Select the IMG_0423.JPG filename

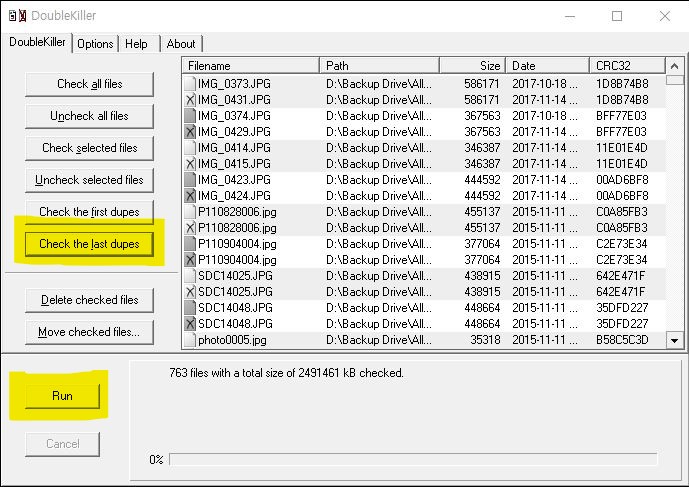[234, 180]
